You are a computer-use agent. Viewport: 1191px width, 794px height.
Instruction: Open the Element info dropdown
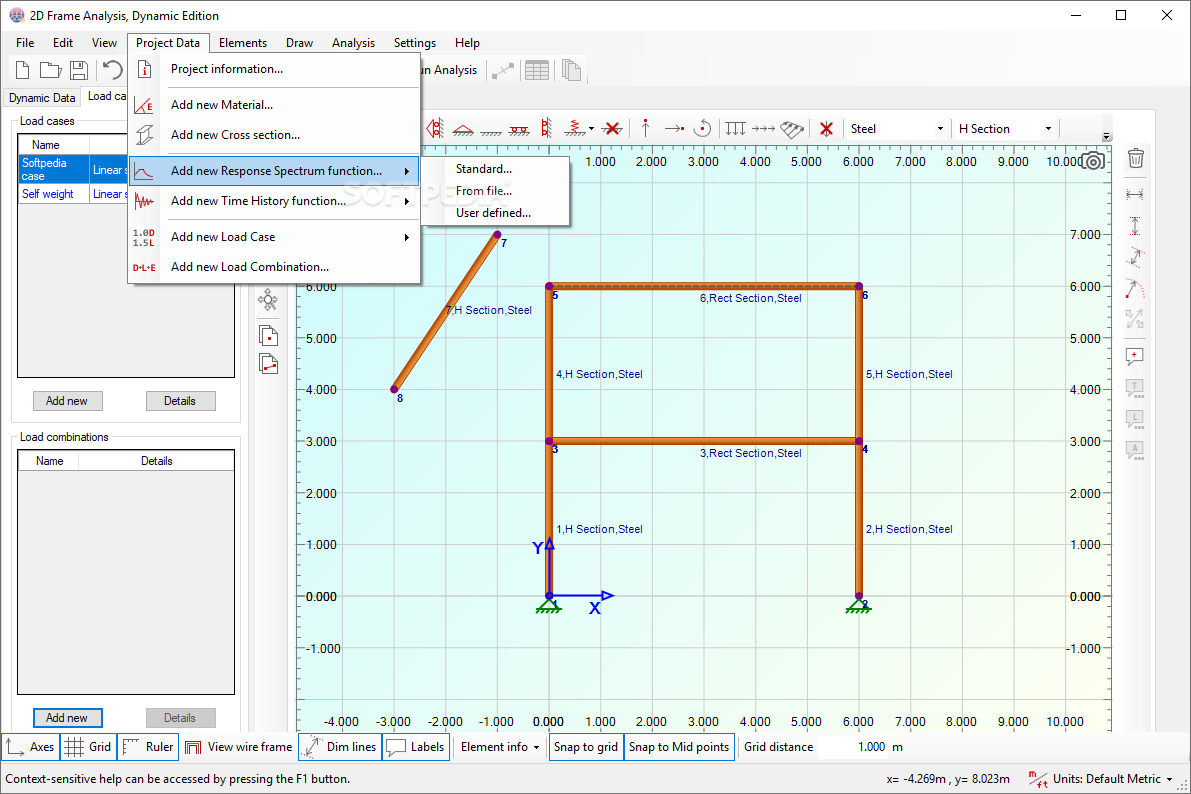(x=500, y=747)
